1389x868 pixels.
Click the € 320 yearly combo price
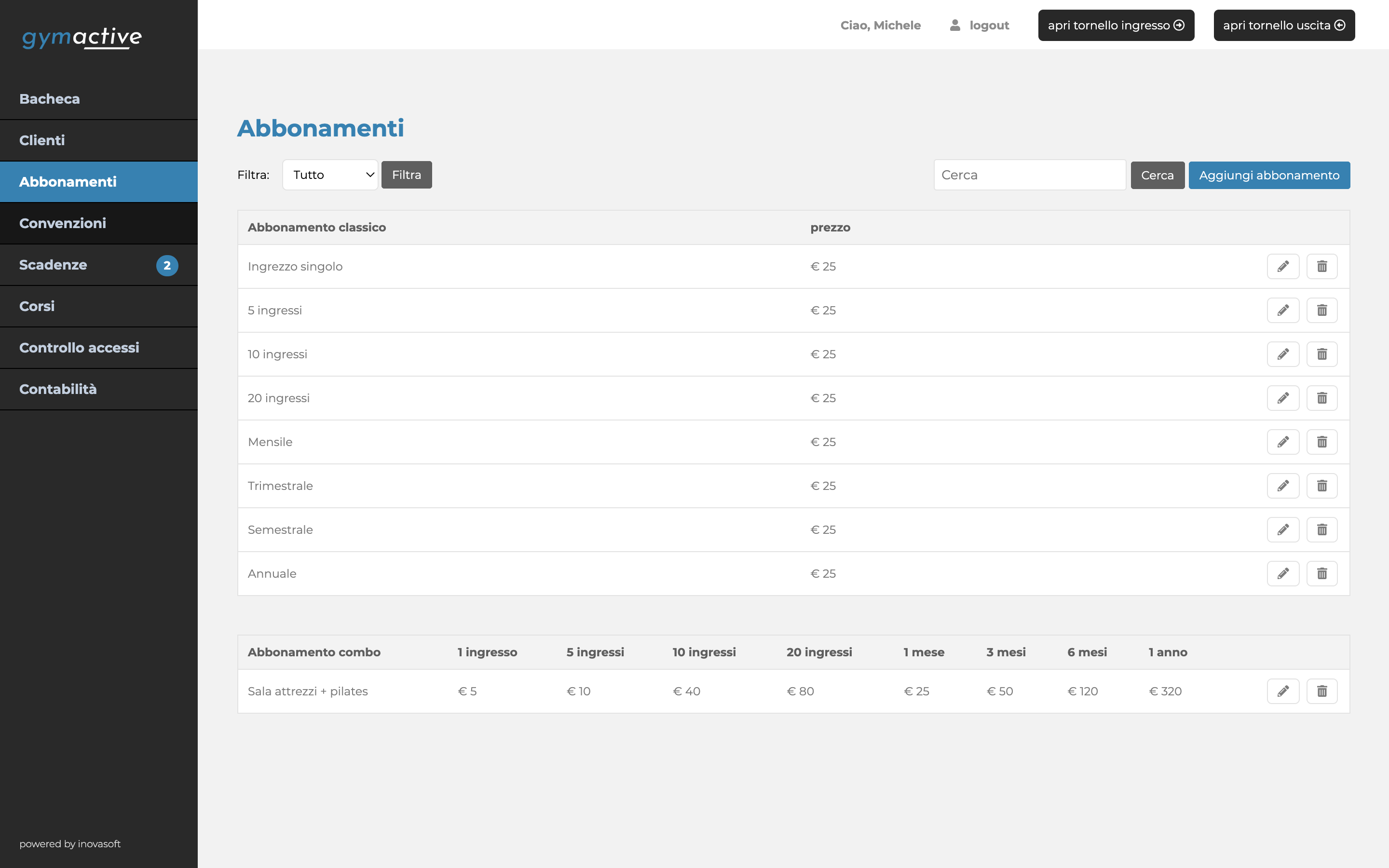pos(1165,691)
